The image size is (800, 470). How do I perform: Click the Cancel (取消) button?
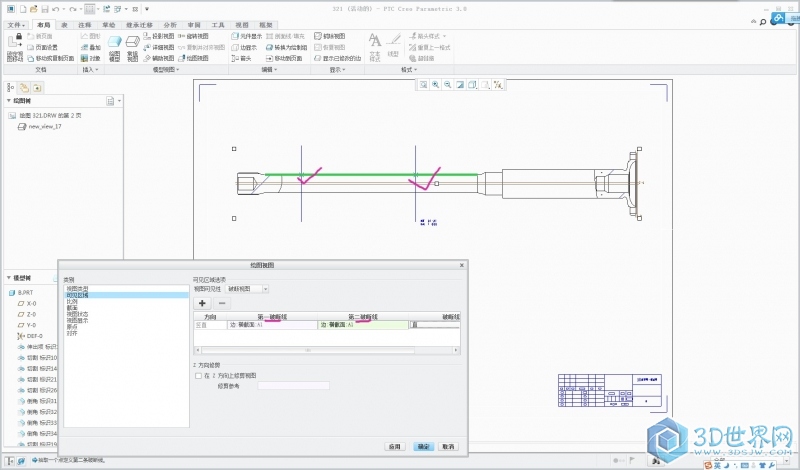click(448, 447)
